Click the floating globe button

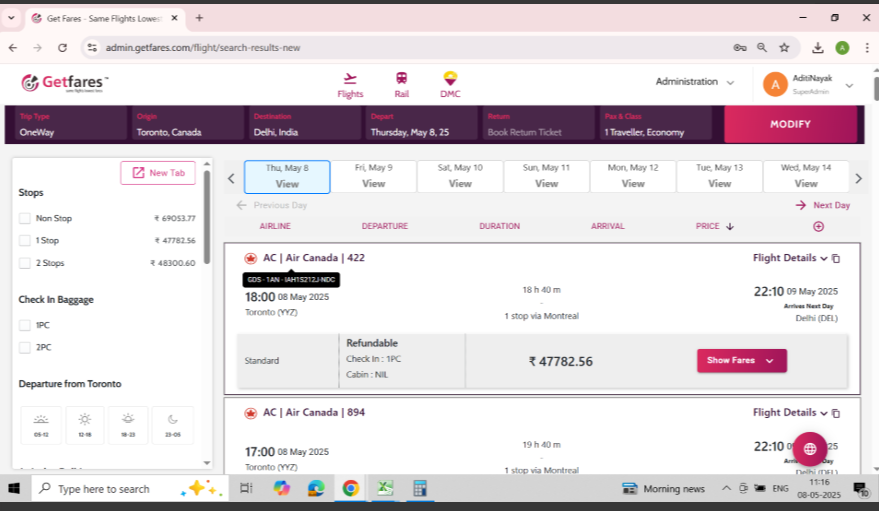click(809, 449)
